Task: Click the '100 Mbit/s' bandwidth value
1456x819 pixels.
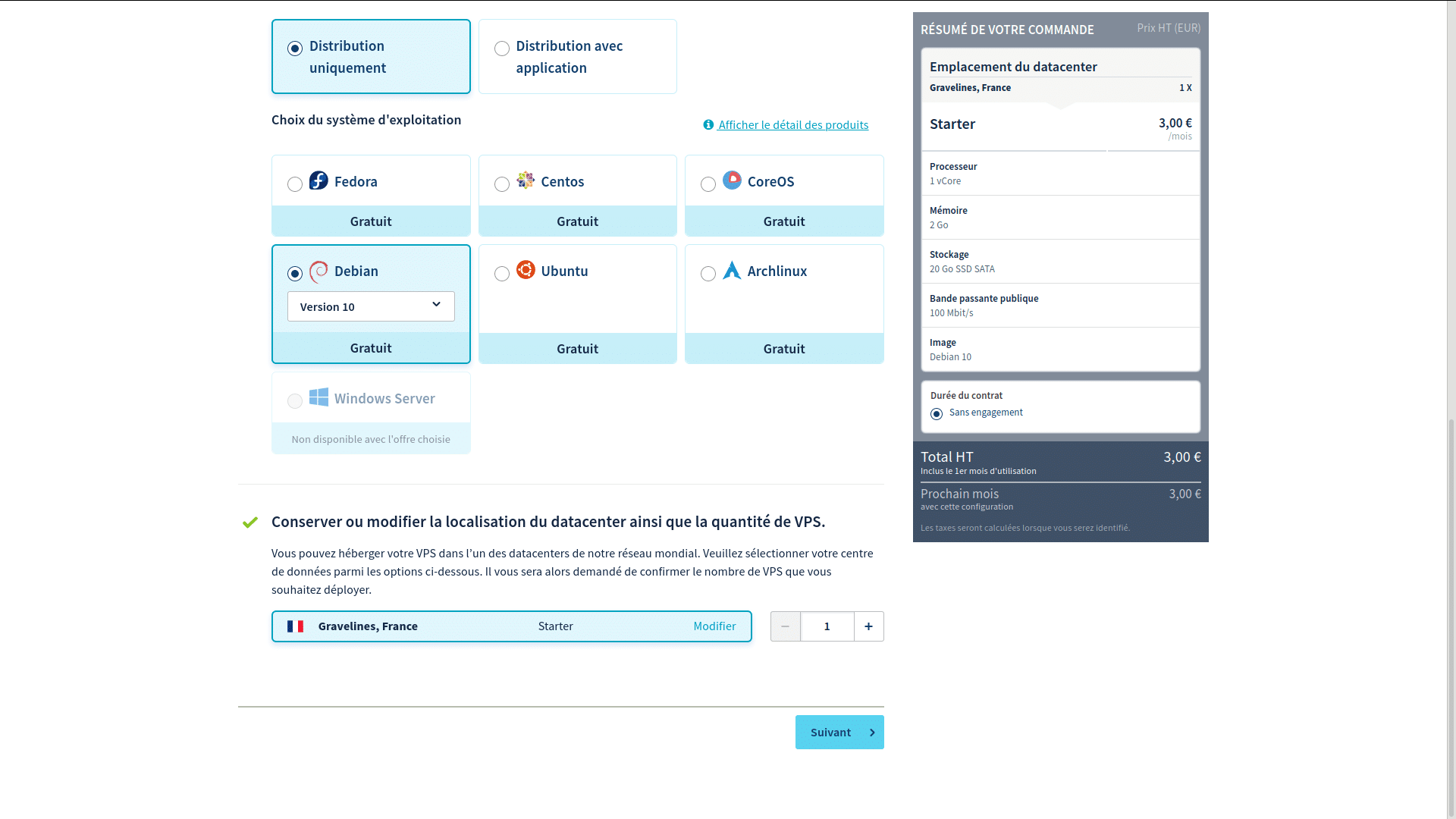Action: pos(952,313)
